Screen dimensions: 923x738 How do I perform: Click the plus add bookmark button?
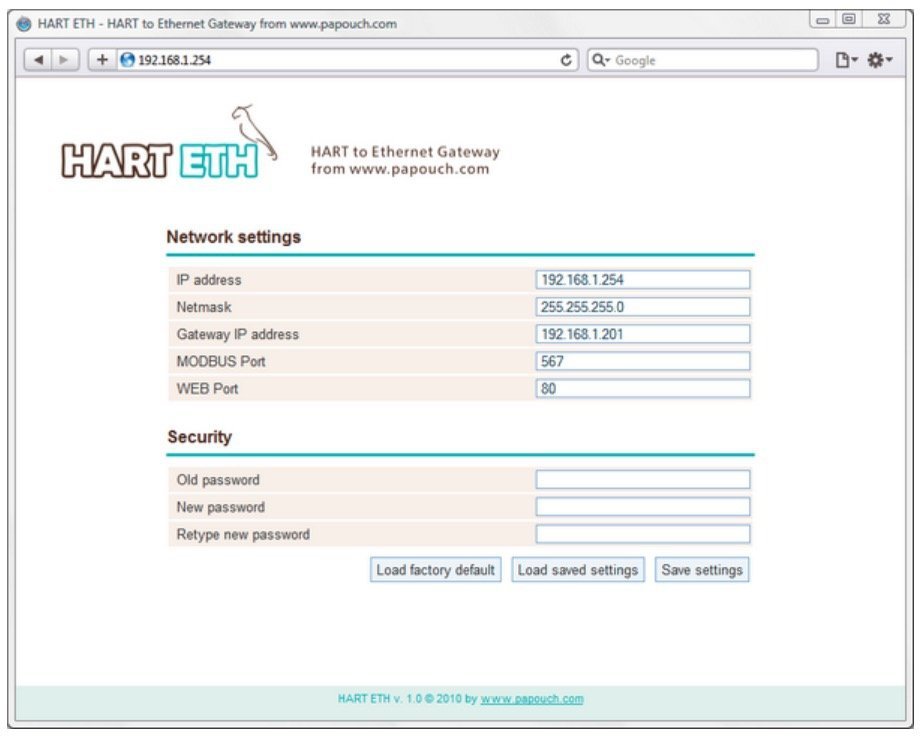[x=101, y=60]
